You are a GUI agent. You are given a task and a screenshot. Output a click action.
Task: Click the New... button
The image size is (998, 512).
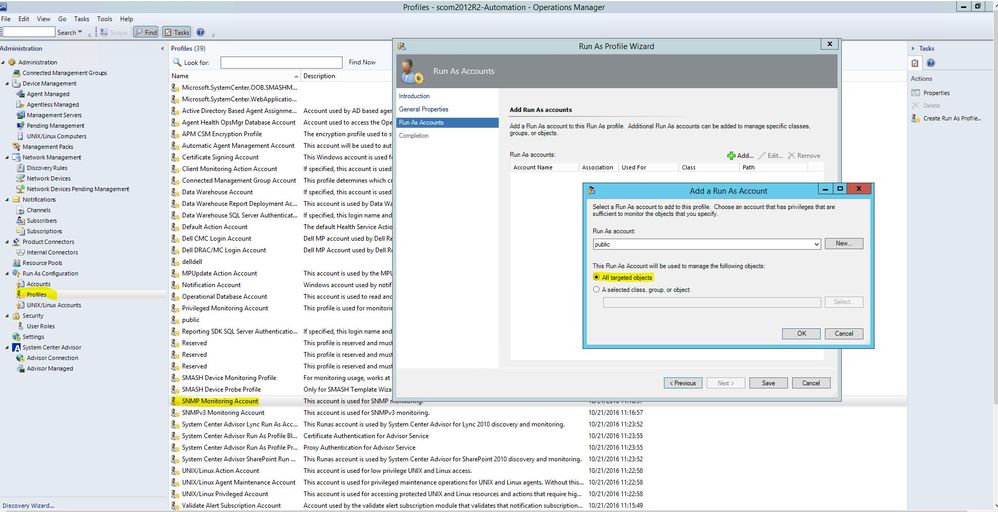click(844, 244)
